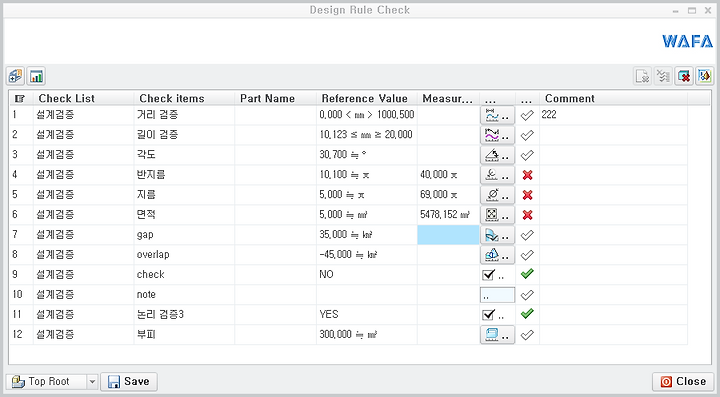720x397 pixels.
Task: Sort by Check List column header
Action: tap(83, 99)
